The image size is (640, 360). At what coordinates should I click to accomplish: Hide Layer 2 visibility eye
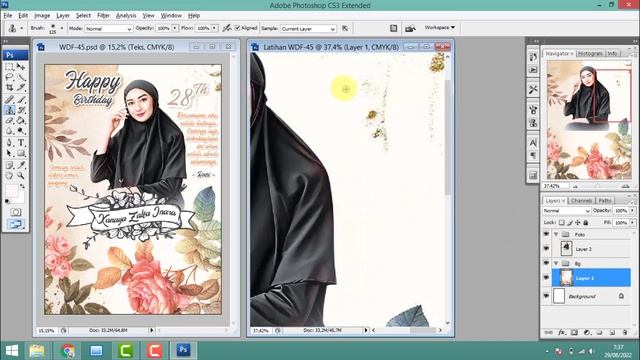(x=546, y=249)
